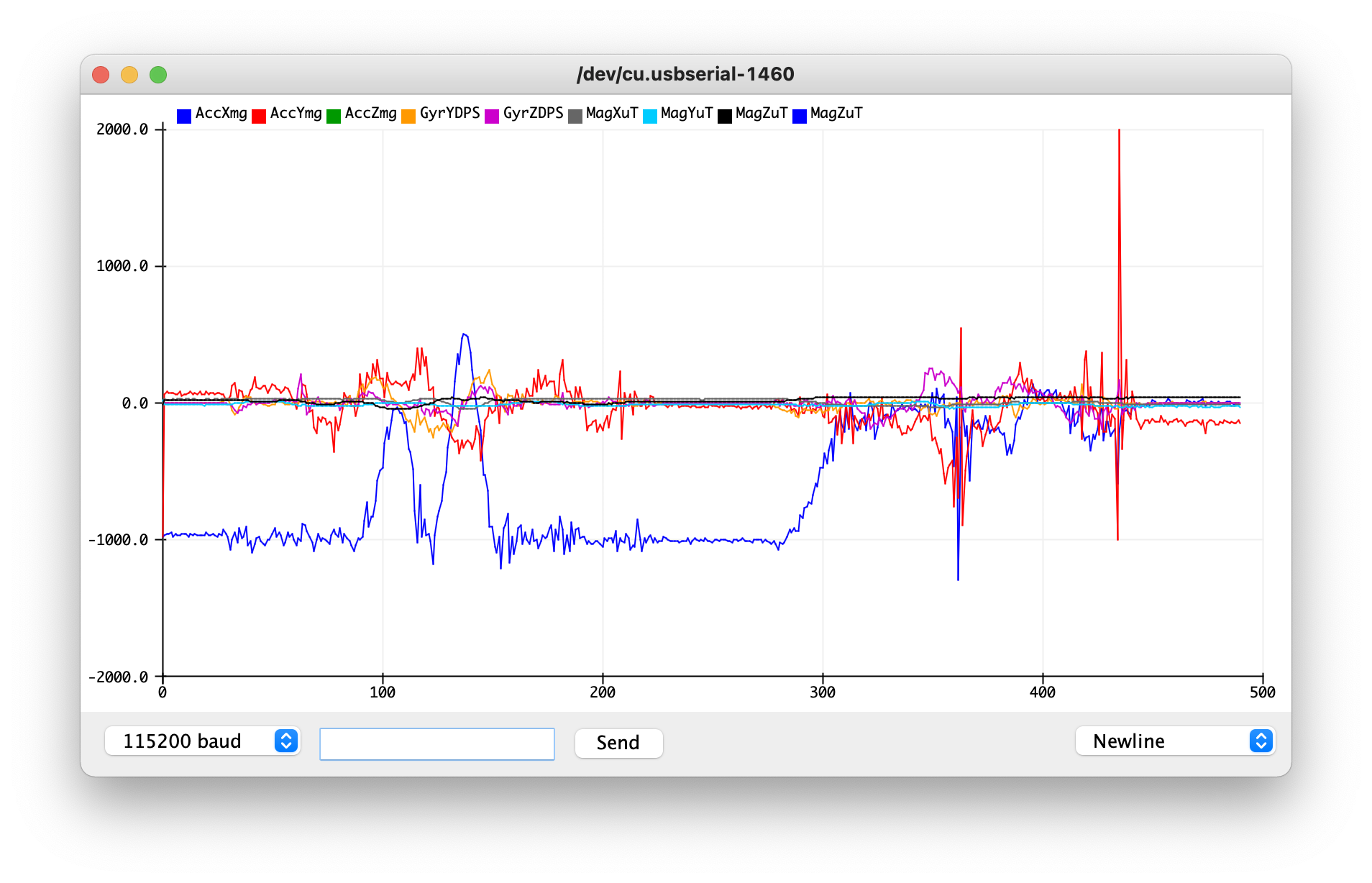Click the GyrYDPS legend label
The image size is (1372, 883).
coord(450,114)
